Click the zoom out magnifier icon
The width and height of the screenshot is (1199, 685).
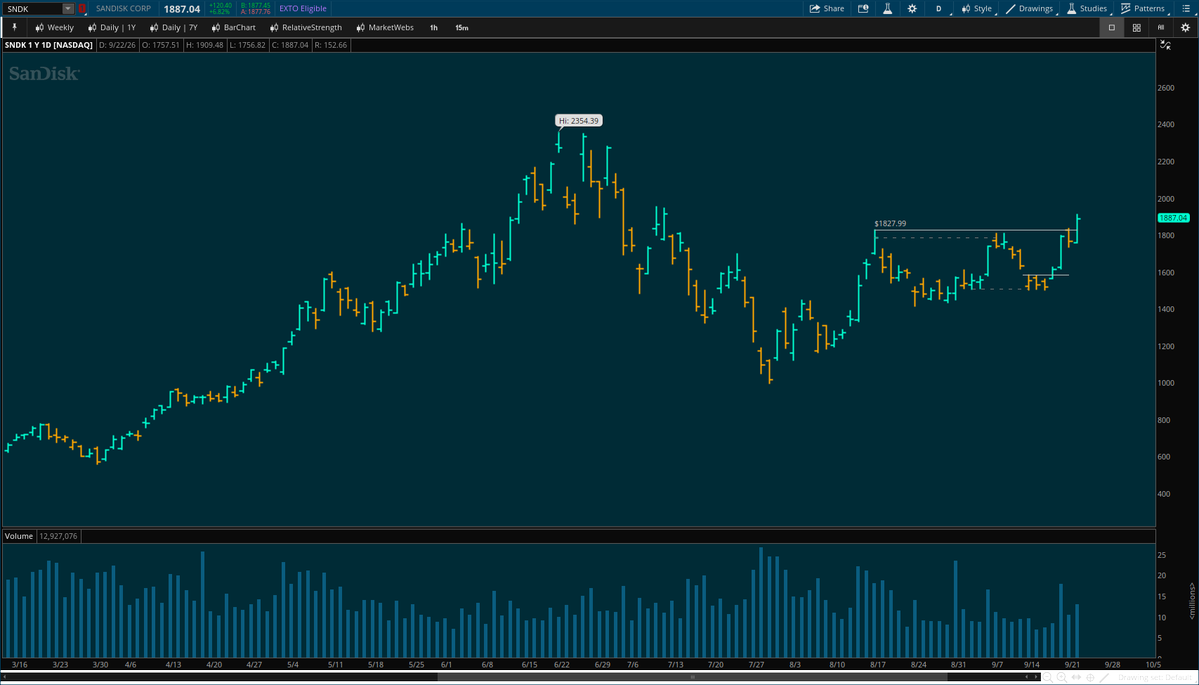1048,677
